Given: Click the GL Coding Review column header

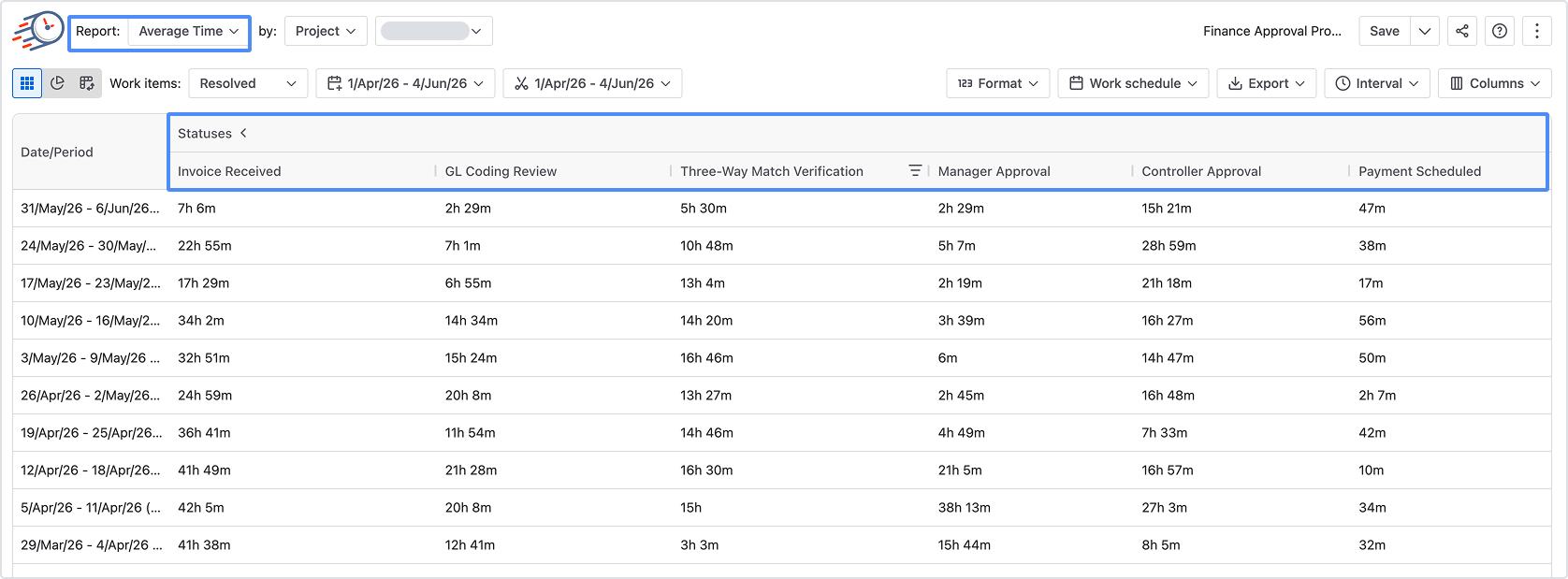Looking at the screenshot, I should (x=501, y=171).
